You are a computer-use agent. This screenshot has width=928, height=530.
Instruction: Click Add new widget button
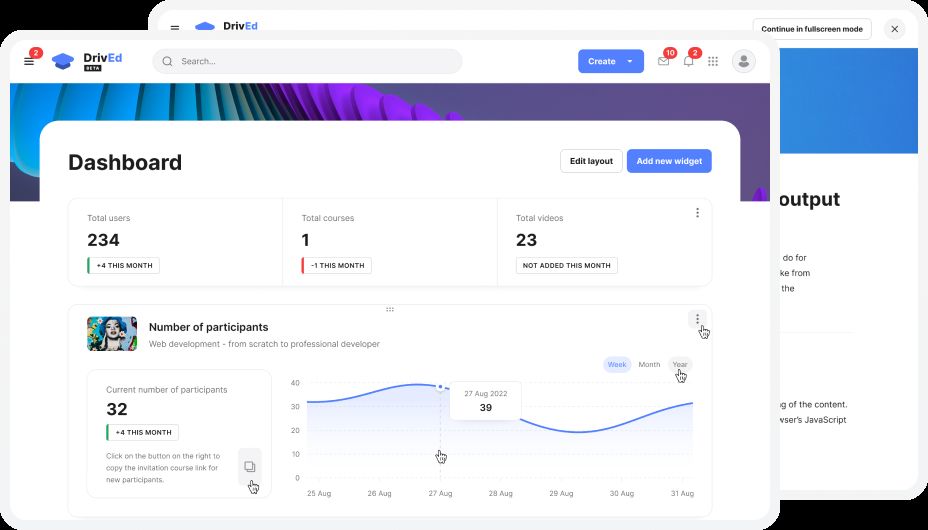coord(669,161)
